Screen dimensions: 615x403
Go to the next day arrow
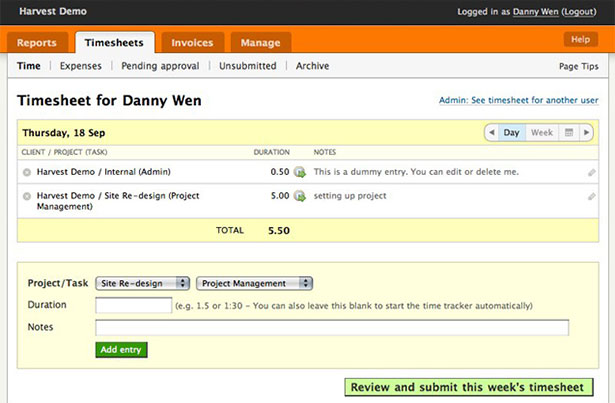tap(586, 133)
